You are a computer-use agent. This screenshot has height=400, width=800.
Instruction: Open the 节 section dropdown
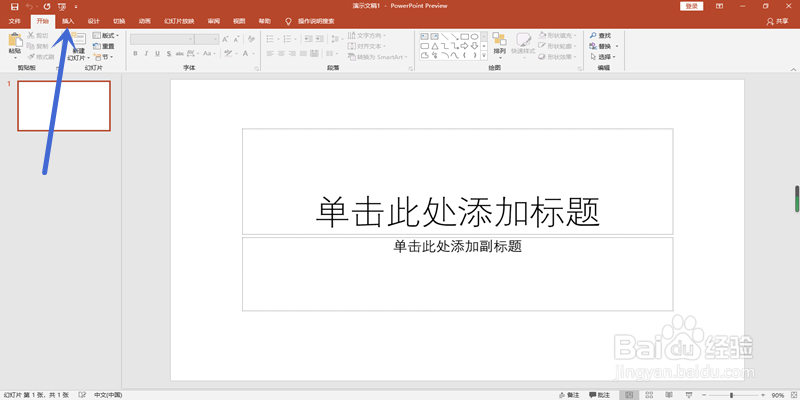pyautogui.click(x=104, y=57)
